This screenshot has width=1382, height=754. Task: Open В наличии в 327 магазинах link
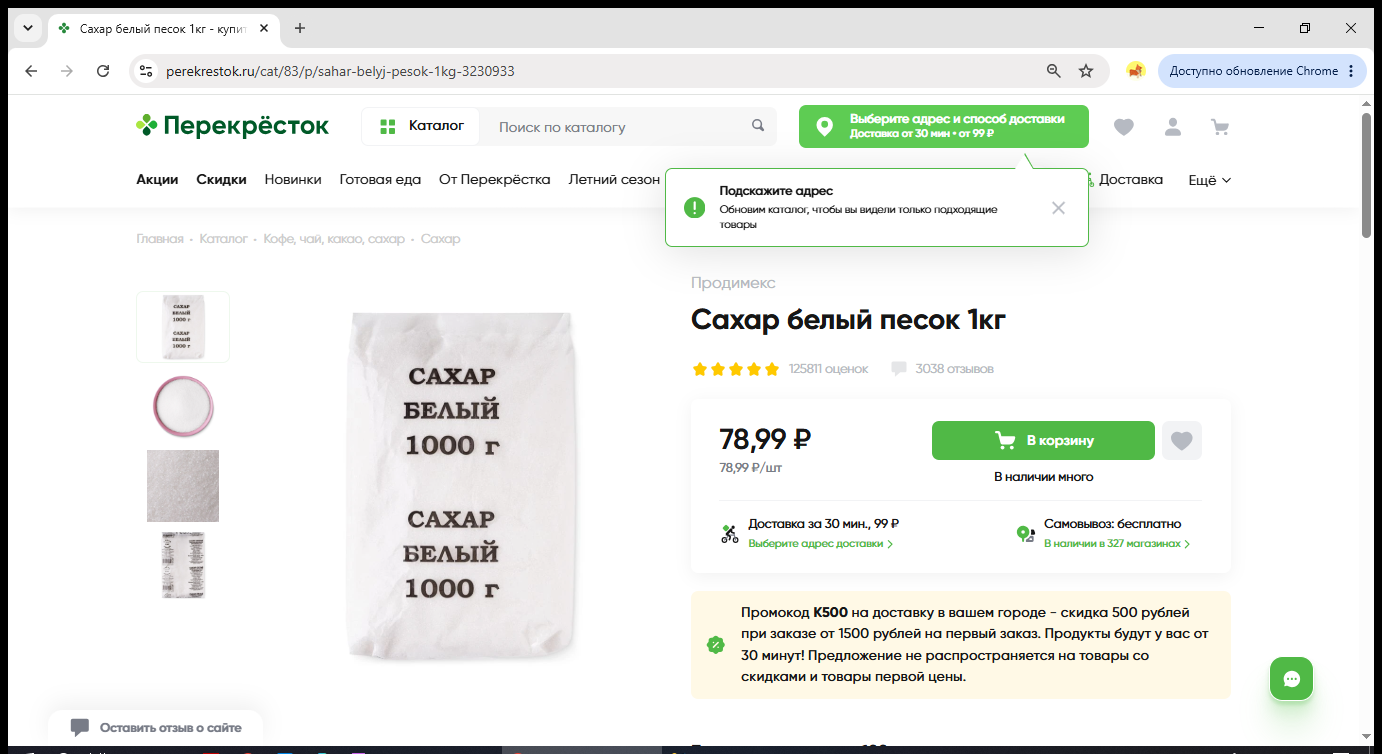tap(1118, 544)
